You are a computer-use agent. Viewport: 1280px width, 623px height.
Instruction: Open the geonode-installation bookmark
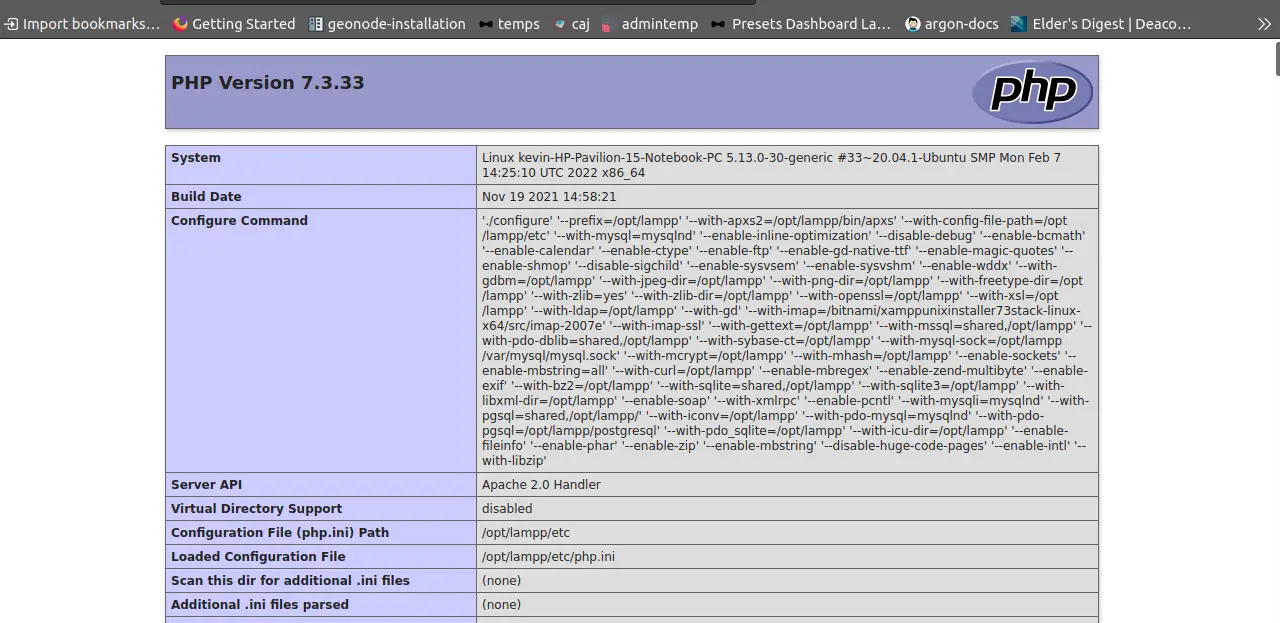[x=387, y=24]
